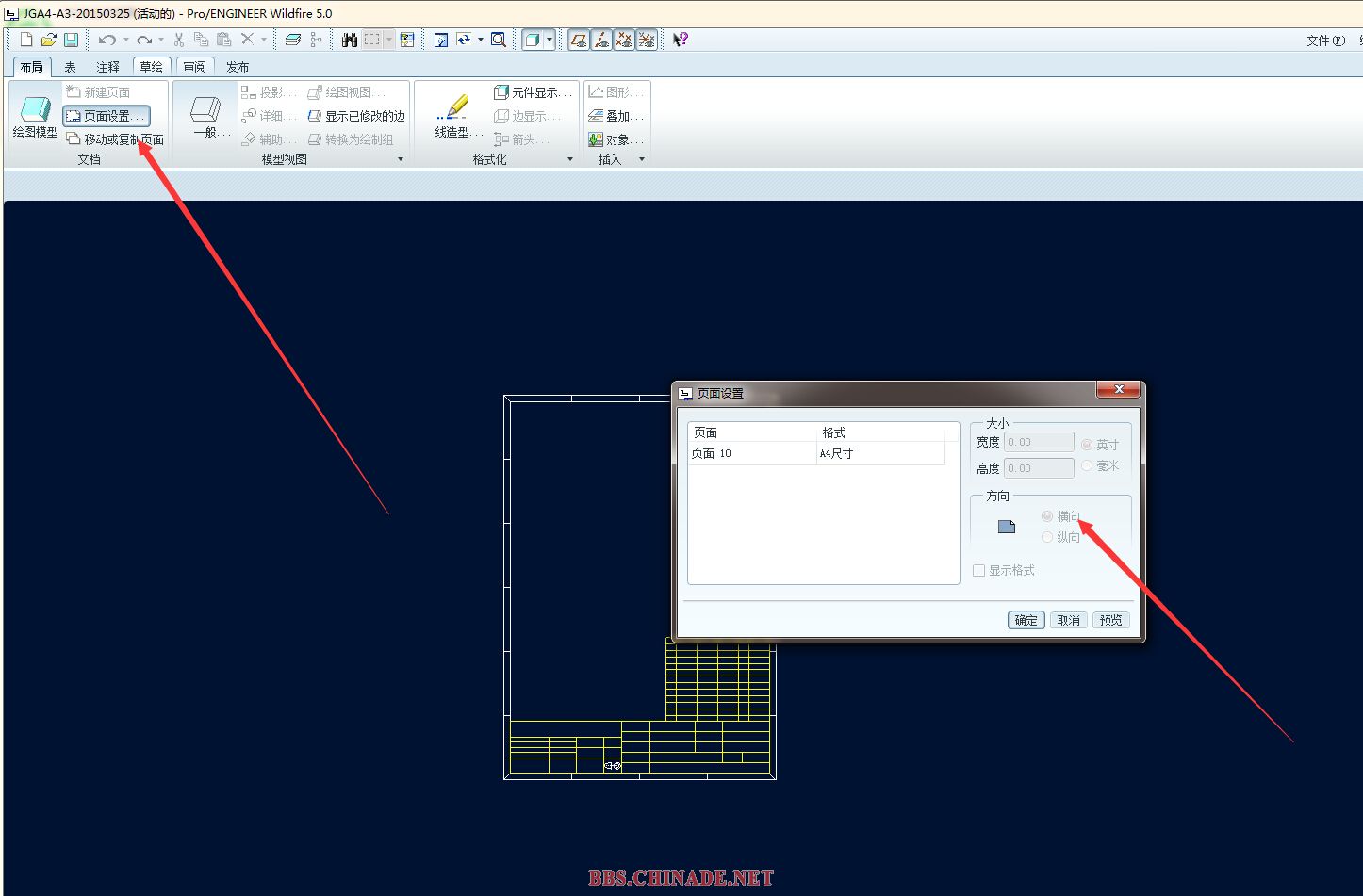Screen dimensions: 1363x896
Task: Check the 显示格式 checkbox
Action: (x=979, y=570)
